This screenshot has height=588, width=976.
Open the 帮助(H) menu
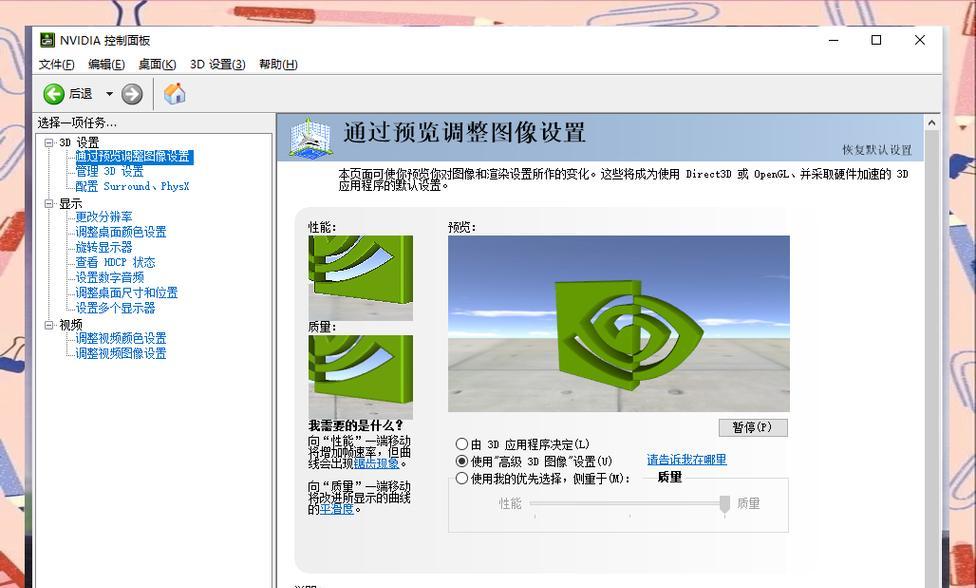coord(278,64)
